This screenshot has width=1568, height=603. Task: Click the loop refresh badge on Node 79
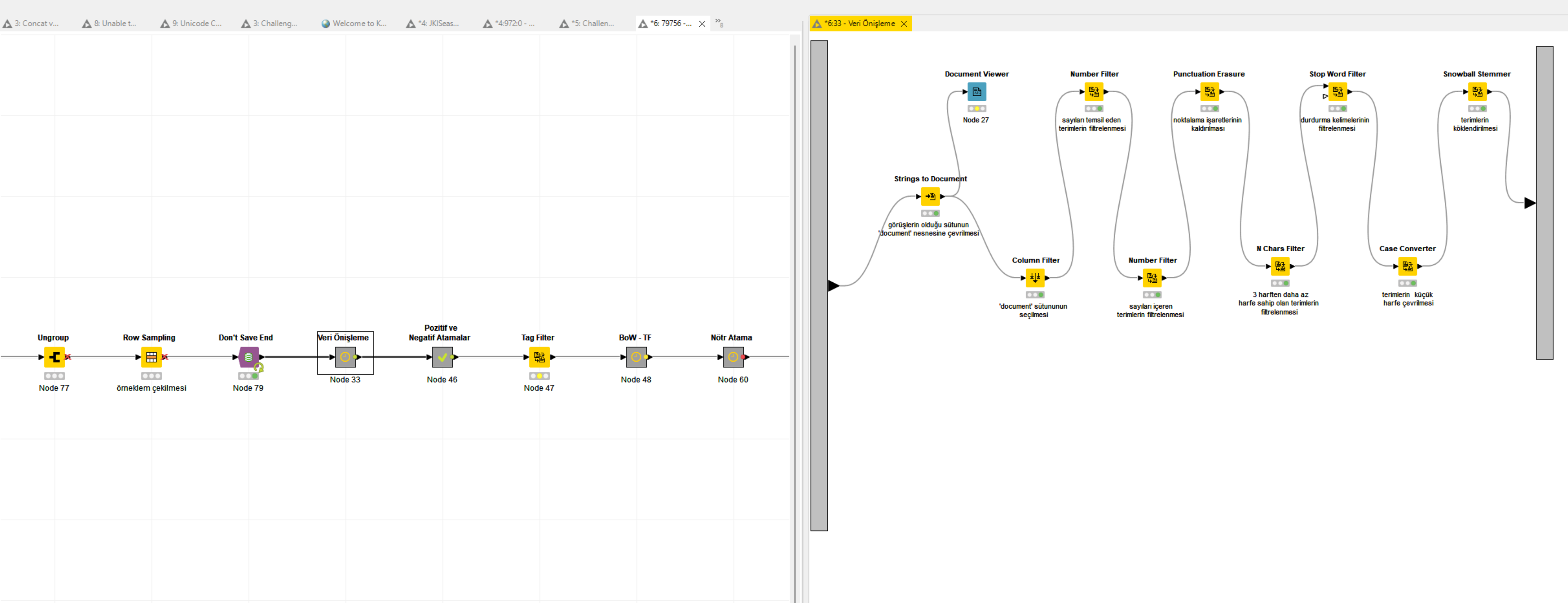(259, 368)
